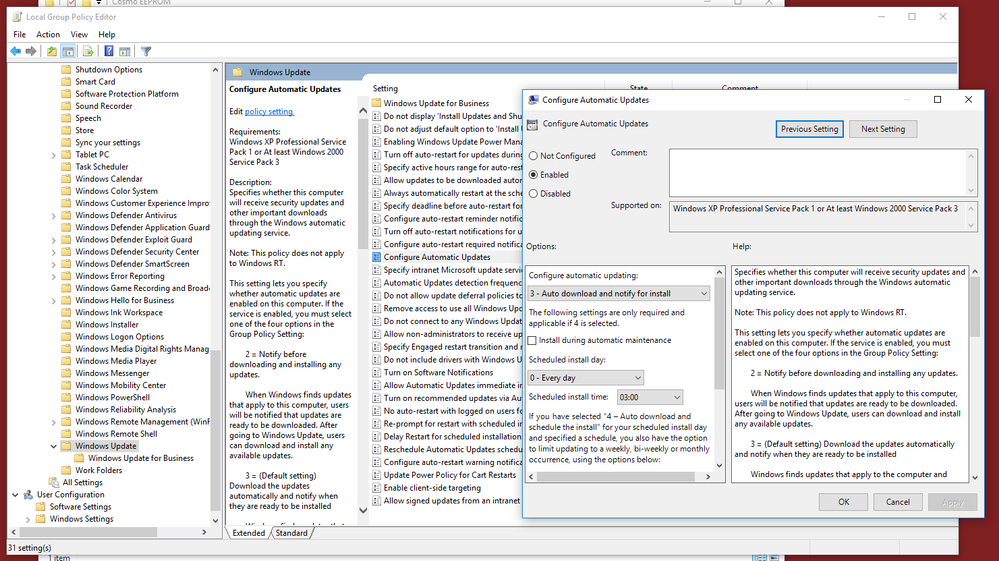This screenshot has height=561, width=999.
Task: Collapse the Windows Update tree node
Action: pyautogui.click(x=54, y=446)
